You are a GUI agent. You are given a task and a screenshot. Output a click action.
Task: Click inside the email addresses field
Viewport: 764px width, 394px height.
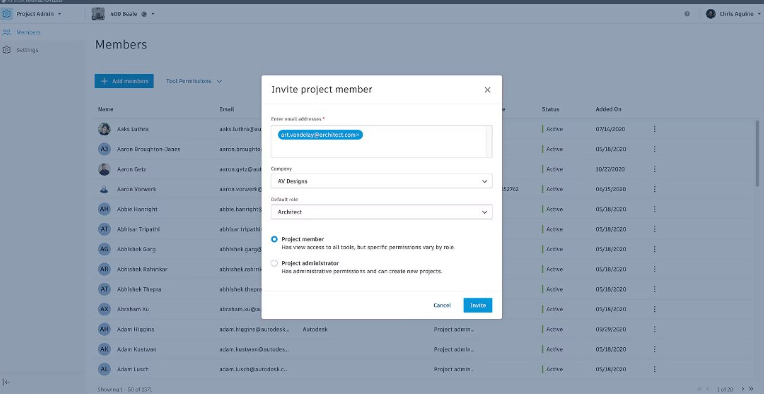point(381,141)
